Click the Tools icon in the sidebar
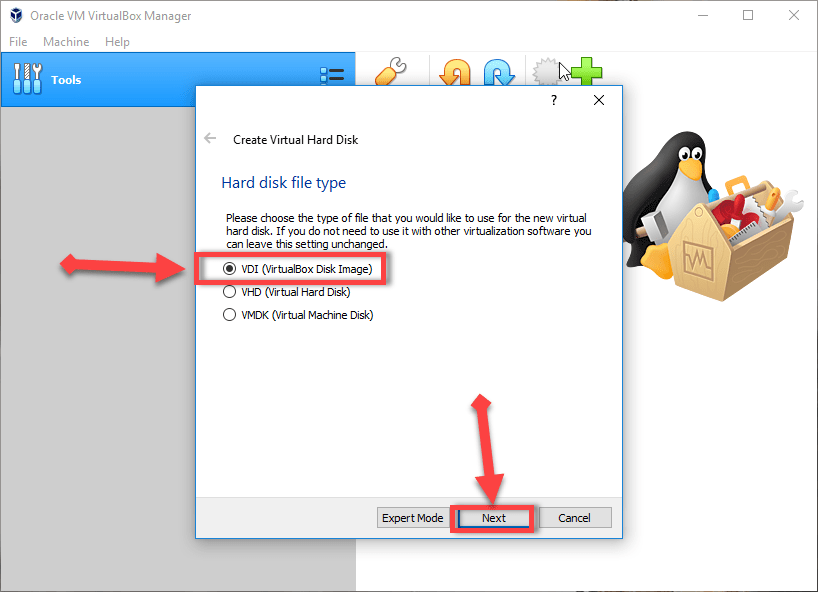This screenshot has height=592, width=818. 27,79
